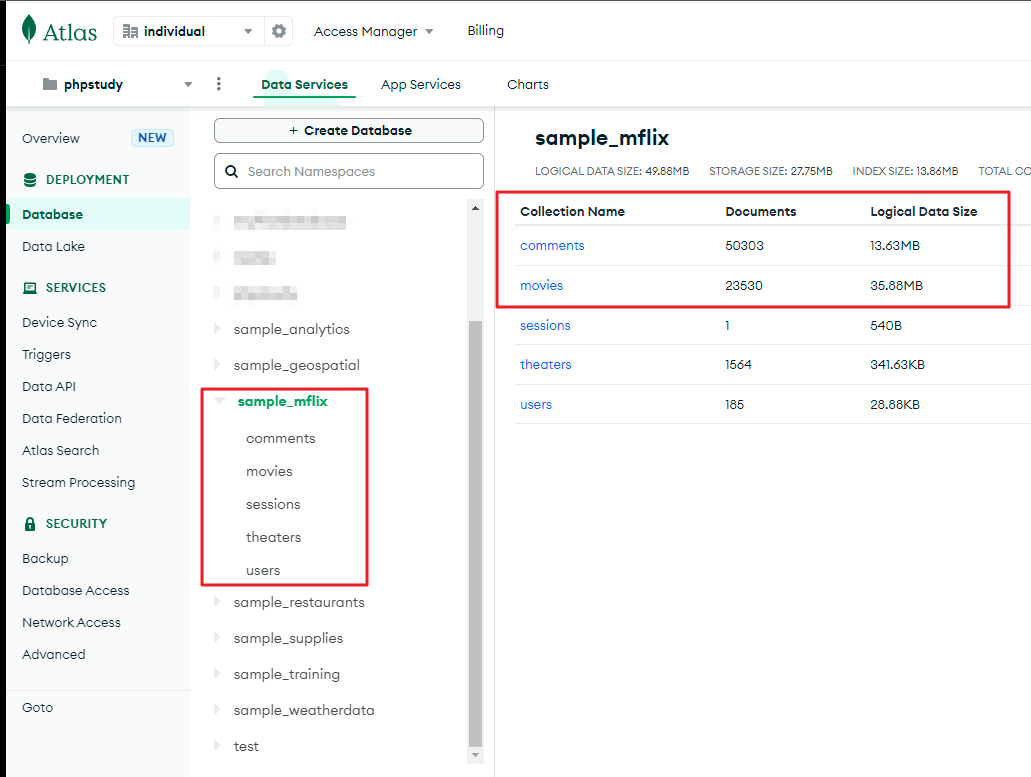The height and width of the screenshot is (777, 1031).
Task: Click the namespace list scrollbar down arrow
Action: [475, 755]
